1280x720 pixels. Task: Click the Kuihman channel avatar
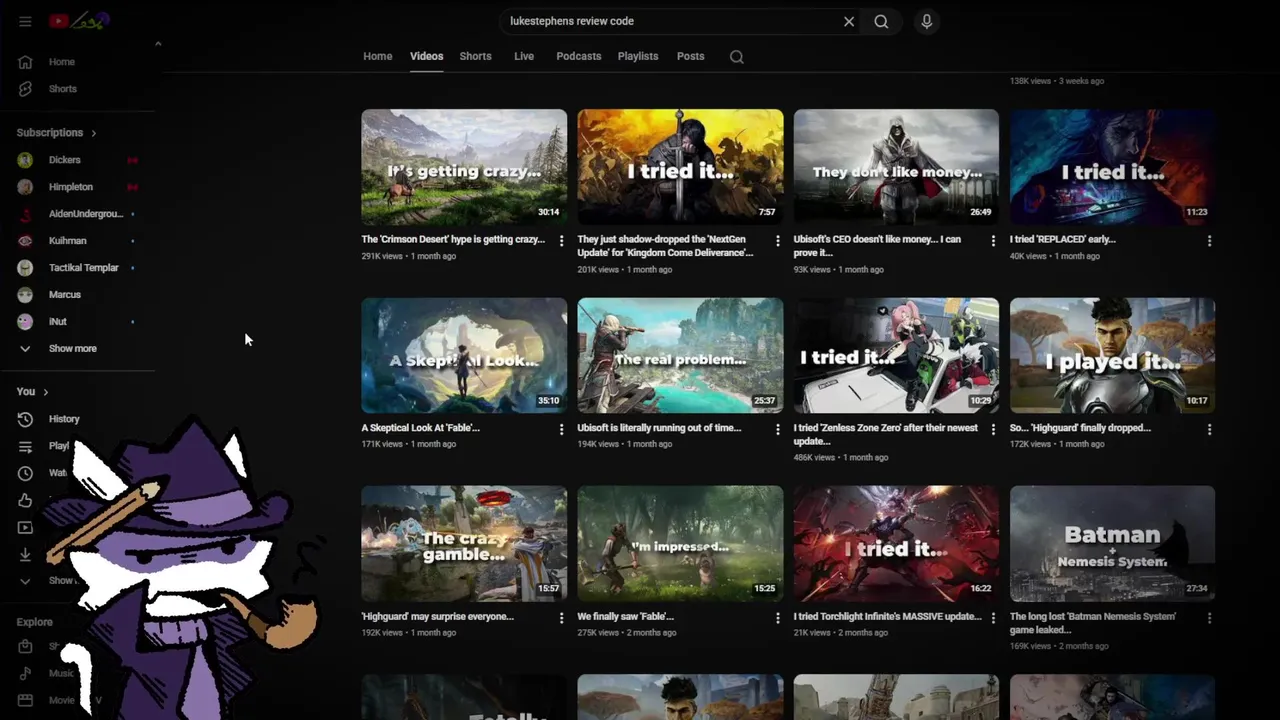26,241
